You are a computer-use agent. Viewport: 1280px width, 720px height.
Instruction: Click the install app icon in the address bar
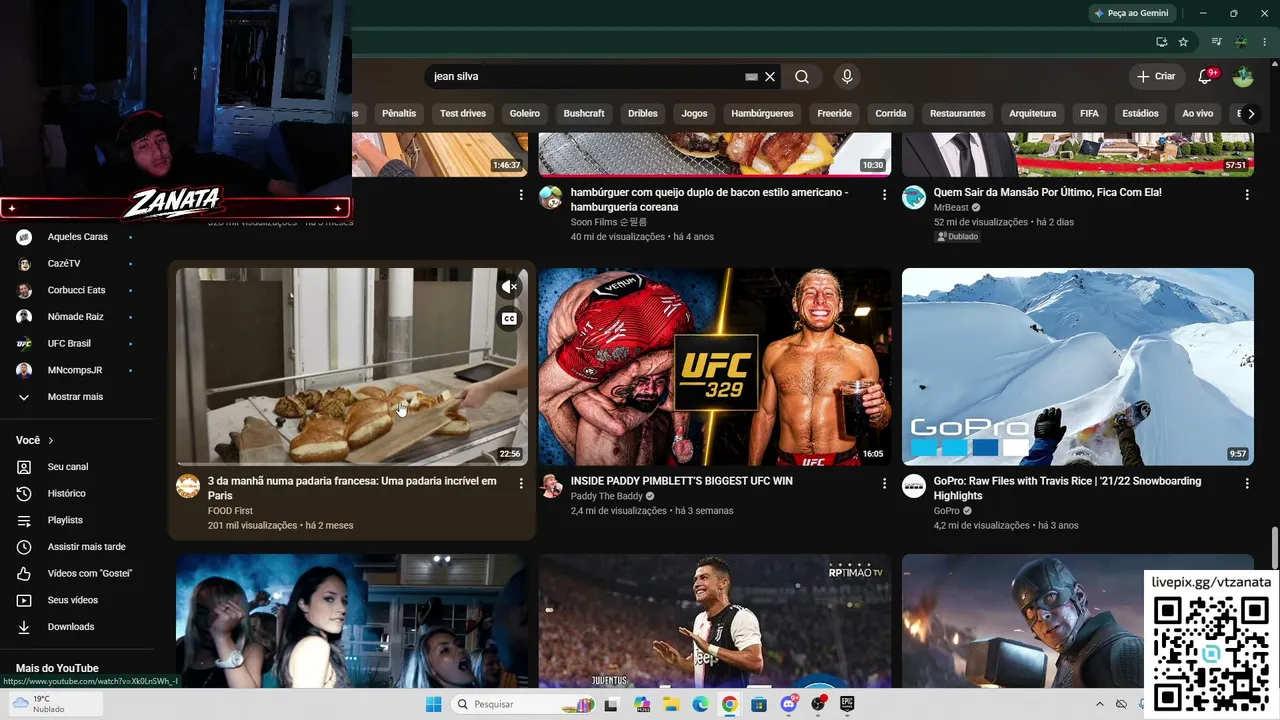pyautogui.click(x=1161, y=42)
